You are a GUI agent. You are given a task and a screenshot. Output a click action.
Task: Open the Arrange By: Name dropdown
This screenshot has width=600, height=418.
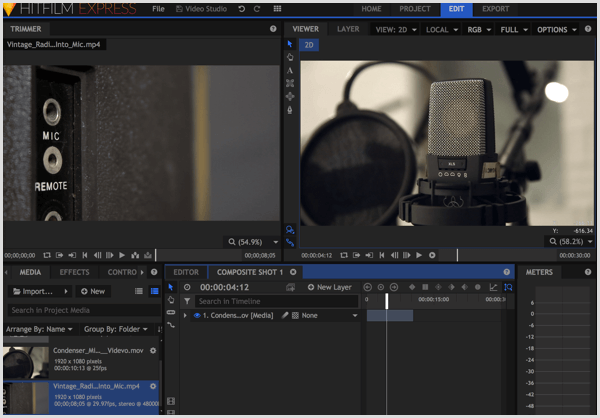click(39, 329)
